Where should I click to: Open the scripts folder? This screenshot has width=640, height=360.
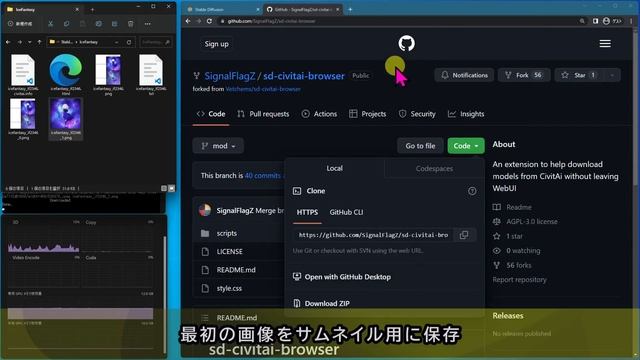click(x=227, y=233)
